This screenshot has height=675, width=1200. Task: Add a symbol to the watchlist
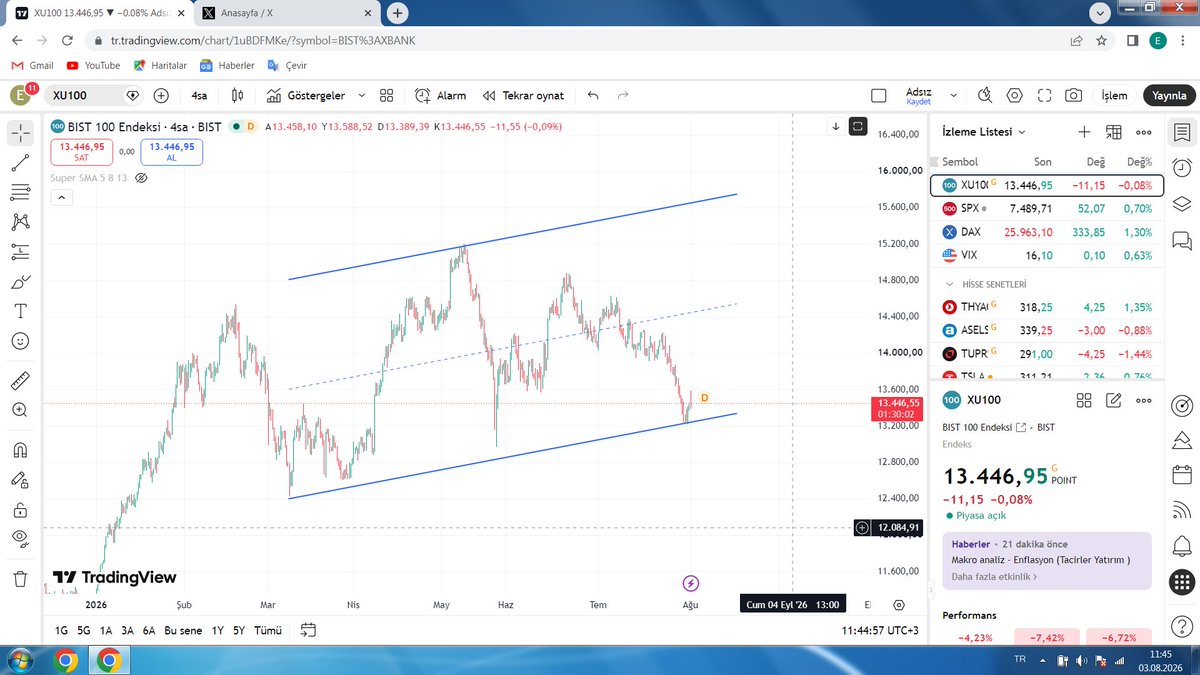pos(1084,132)
